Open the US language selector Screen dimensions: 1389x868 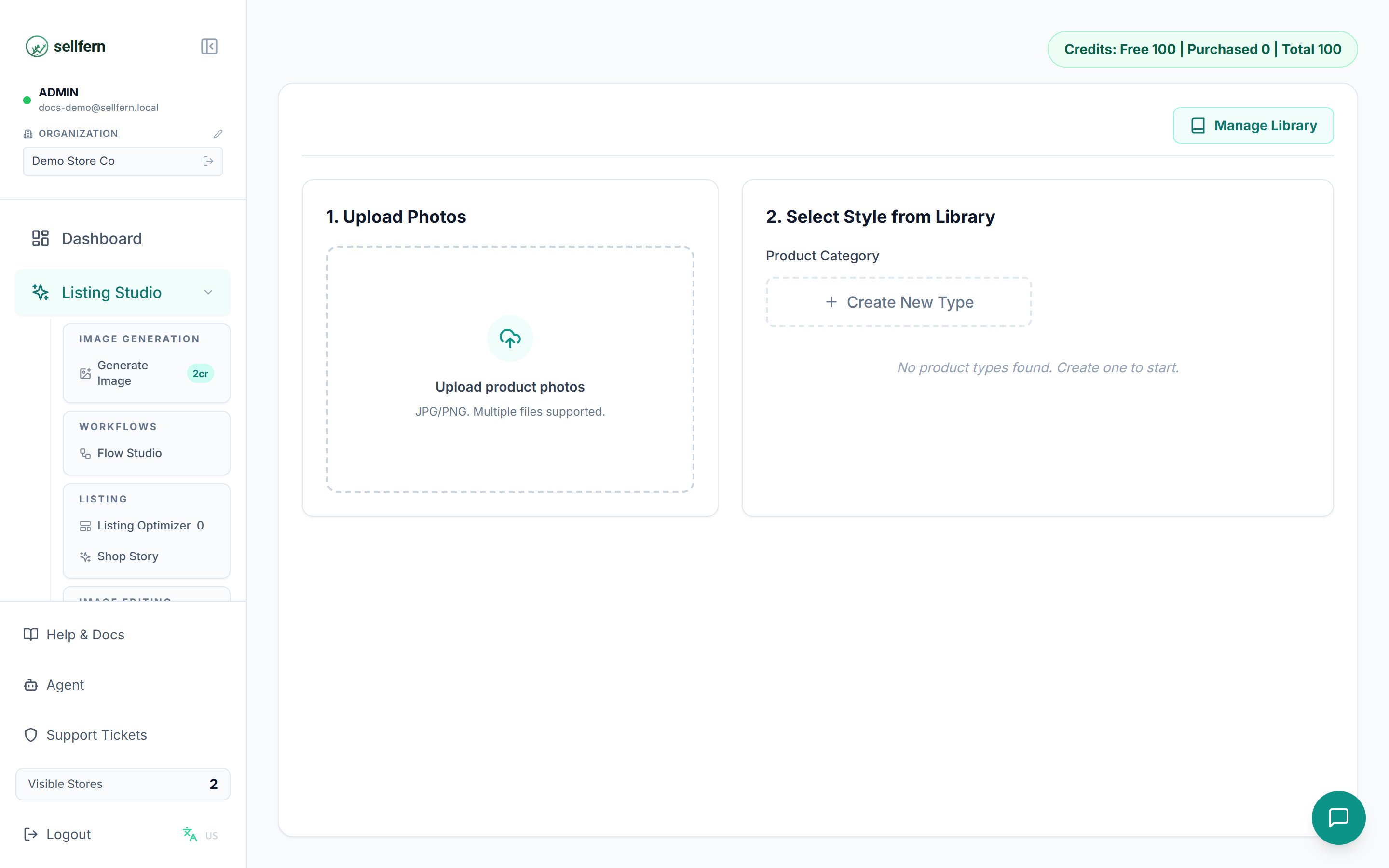click(x=211, y=835)
